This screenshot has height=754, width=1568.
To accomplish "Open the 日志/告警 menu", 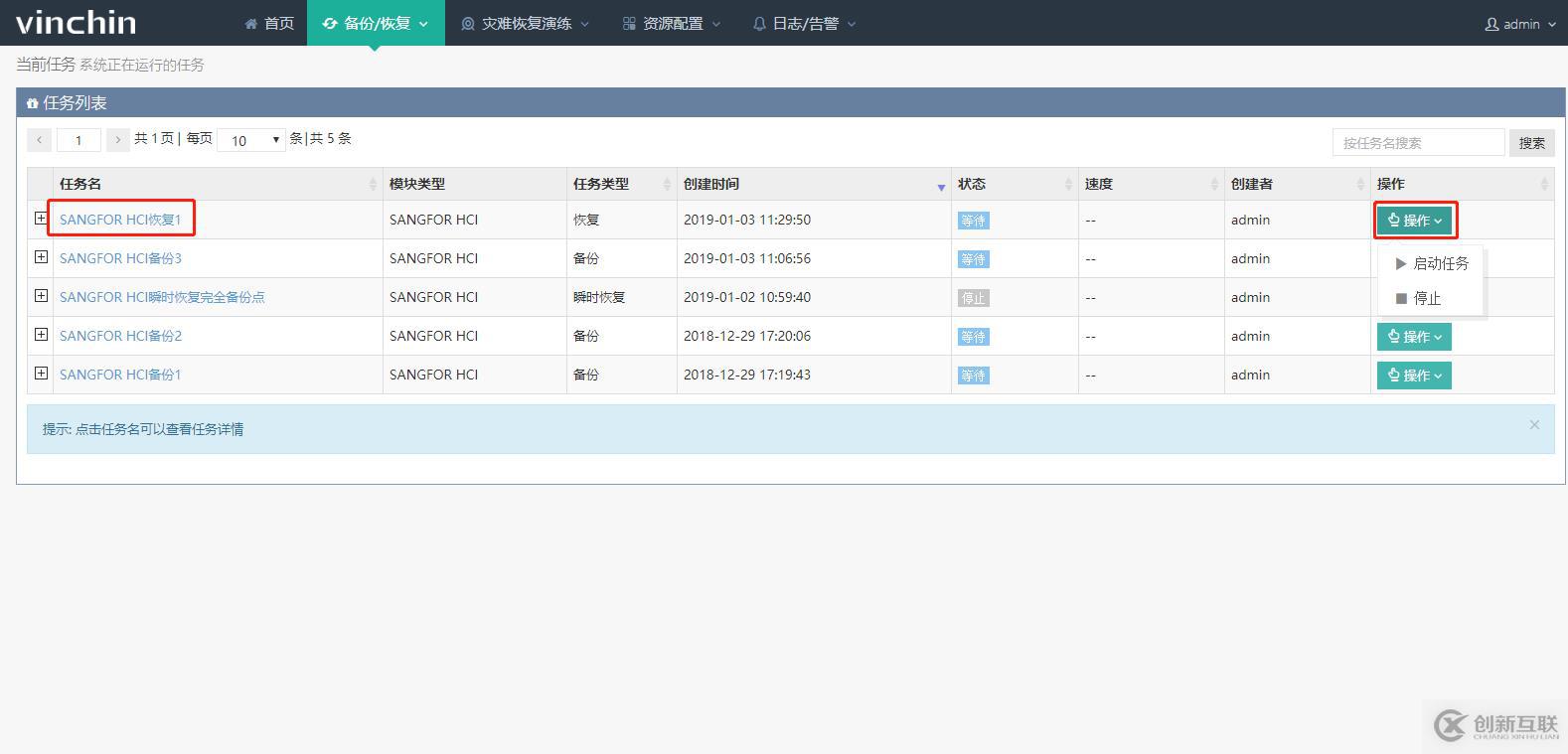I will [804, 23].
